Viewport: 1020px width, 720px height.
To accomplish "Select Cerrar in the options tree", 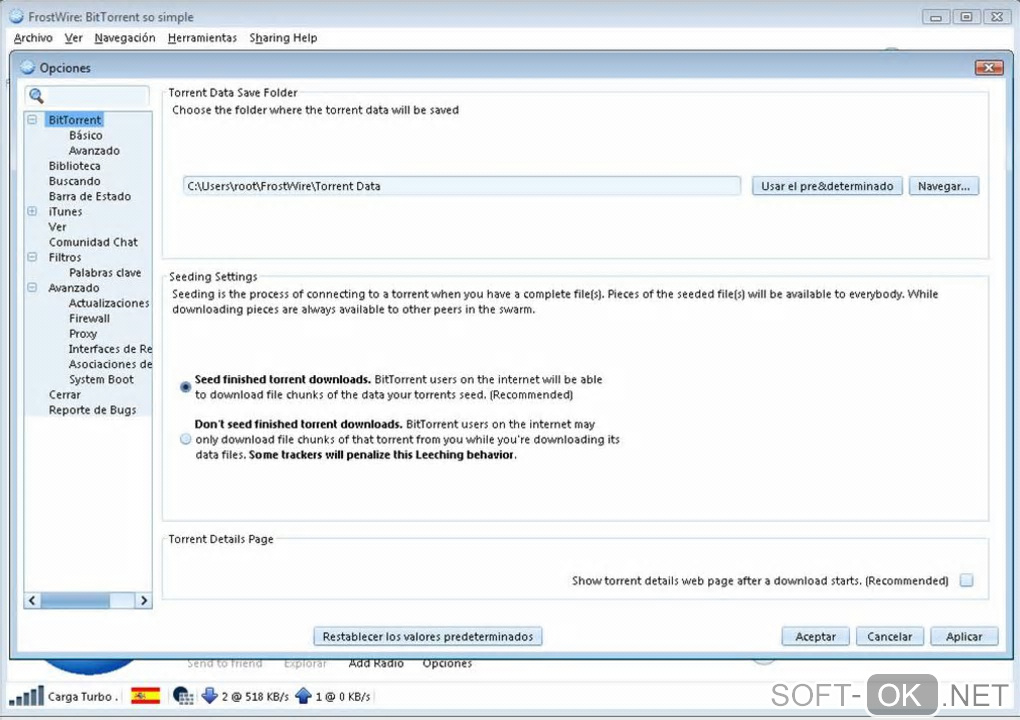I will tap(64, 395).
